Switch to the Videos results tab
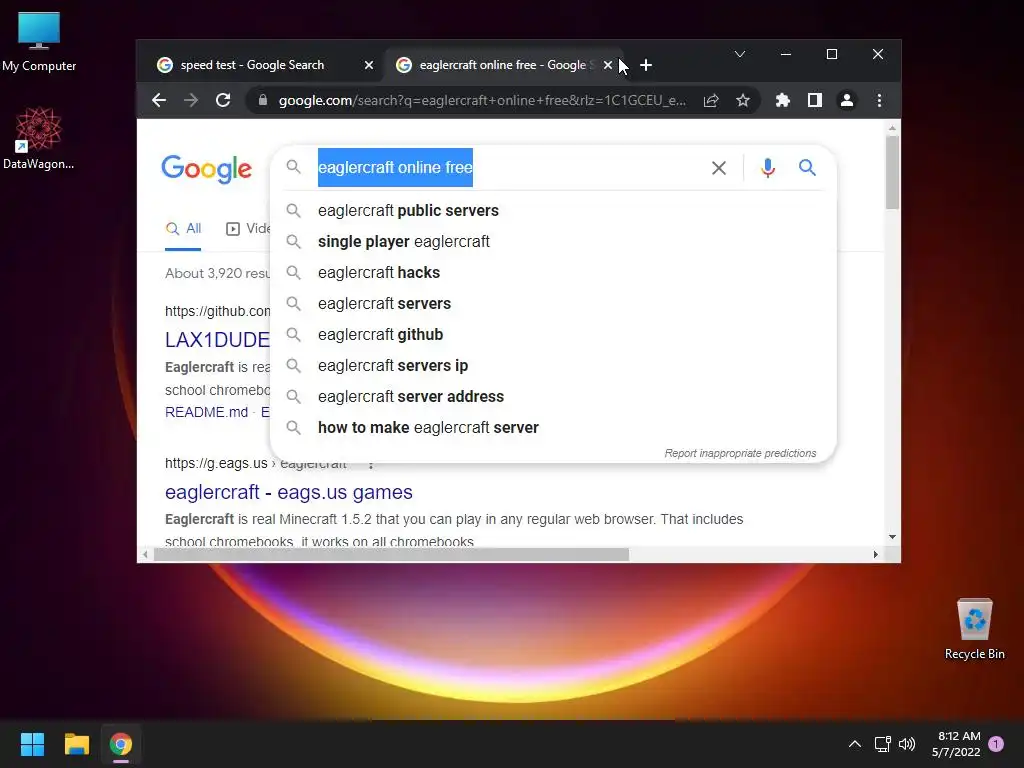Image resolution: width=1024 pixels, height=768 pixels. click(x=248, y=229)
